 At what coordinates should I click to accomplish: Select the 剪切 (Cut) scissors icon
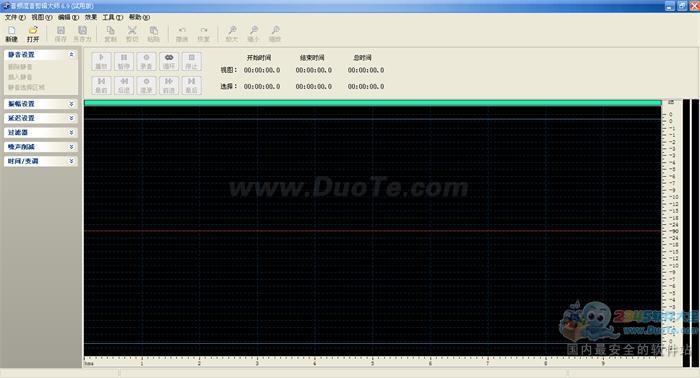click(x=132, y=34)
